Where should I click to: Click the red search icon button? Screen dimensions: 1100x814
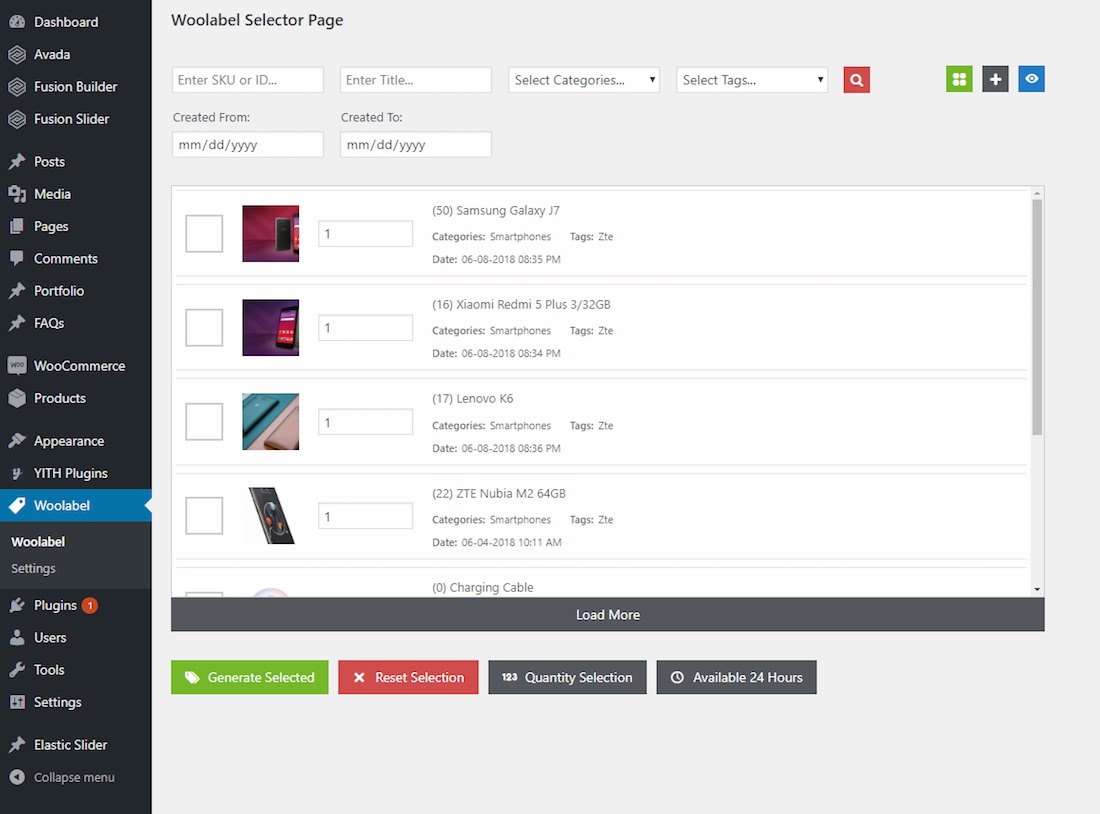pos(857,80)
